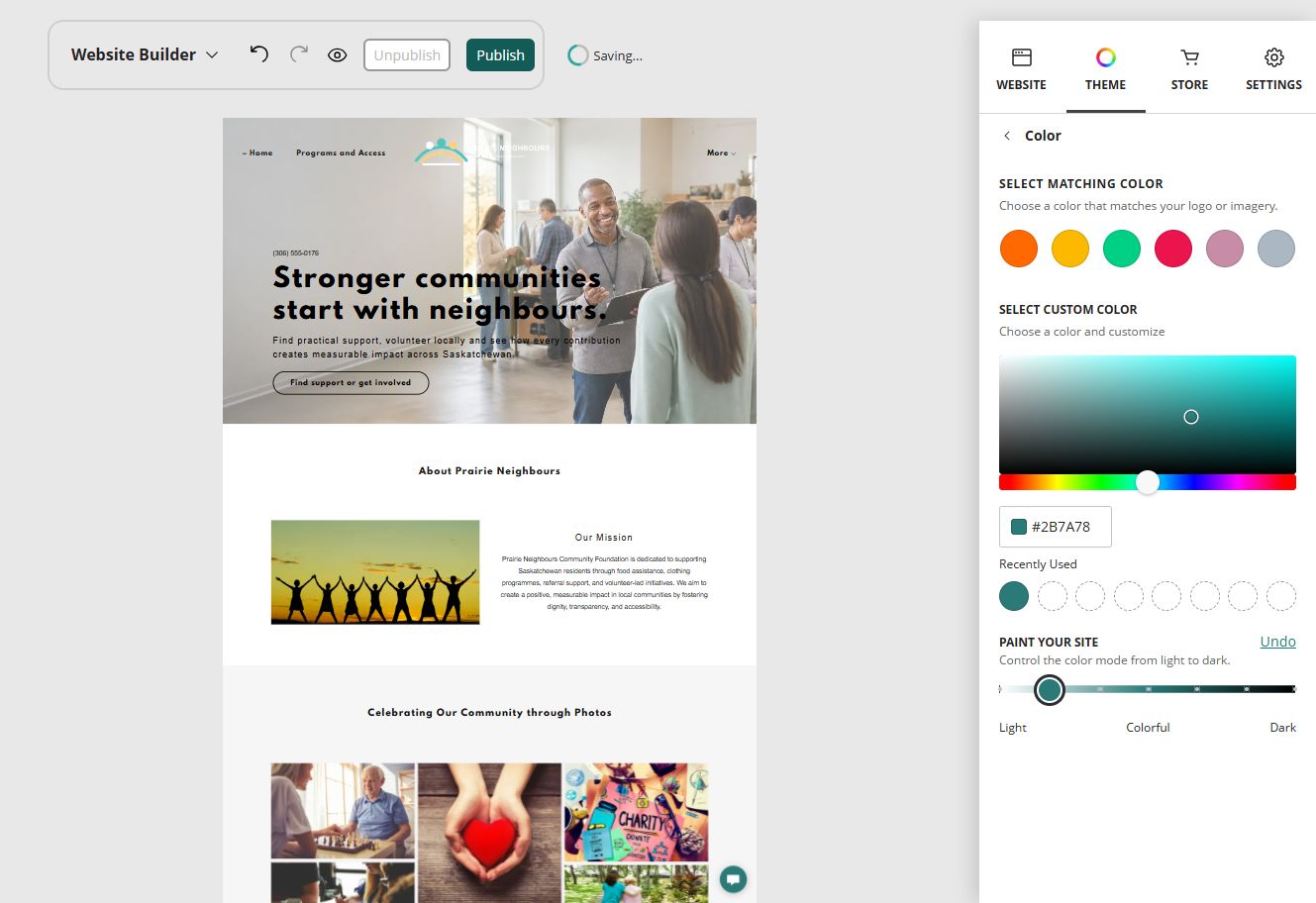Click the About Prairie Neighbours heading
1316x903 pixels.
[489, 471]
